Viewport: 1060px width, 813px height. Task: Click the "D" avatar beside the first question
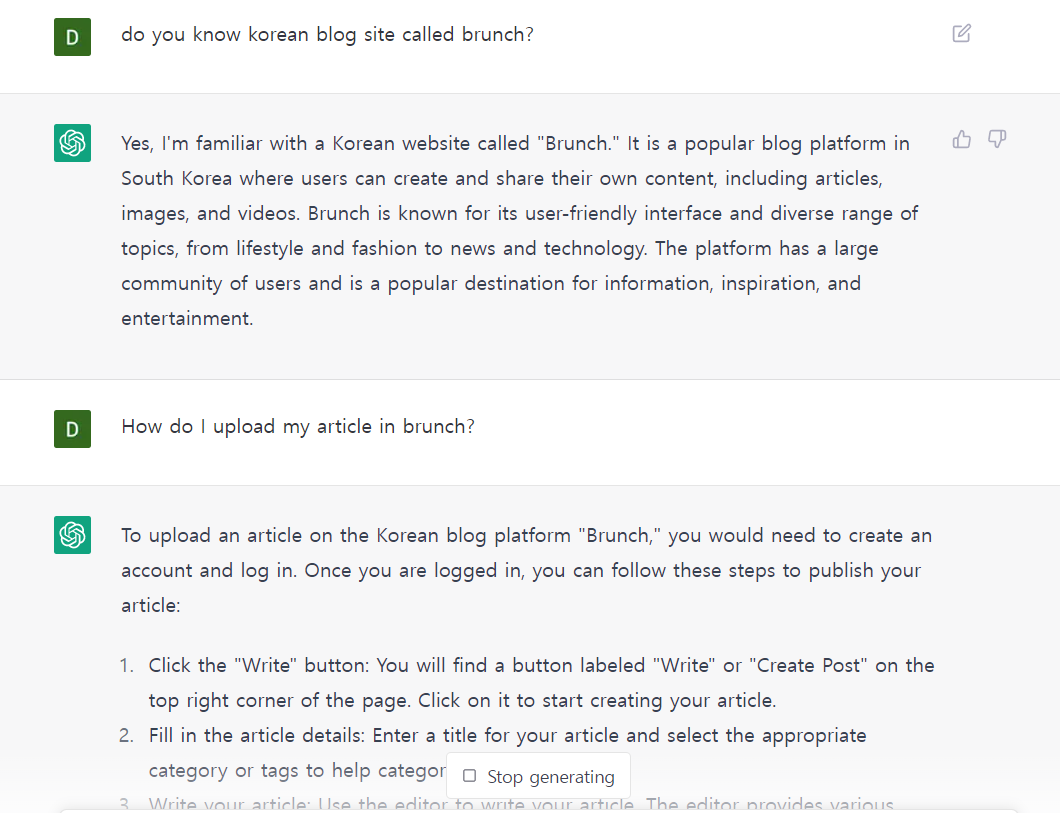(72, 37)
